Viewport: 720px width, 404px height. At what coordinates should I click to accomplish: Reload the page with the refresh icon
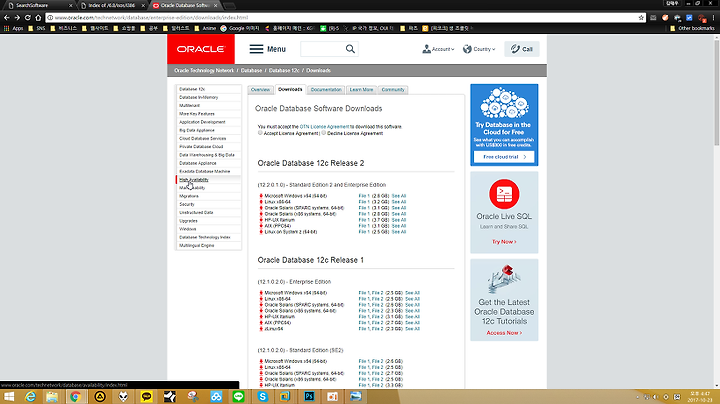click(x=28, y=17)
